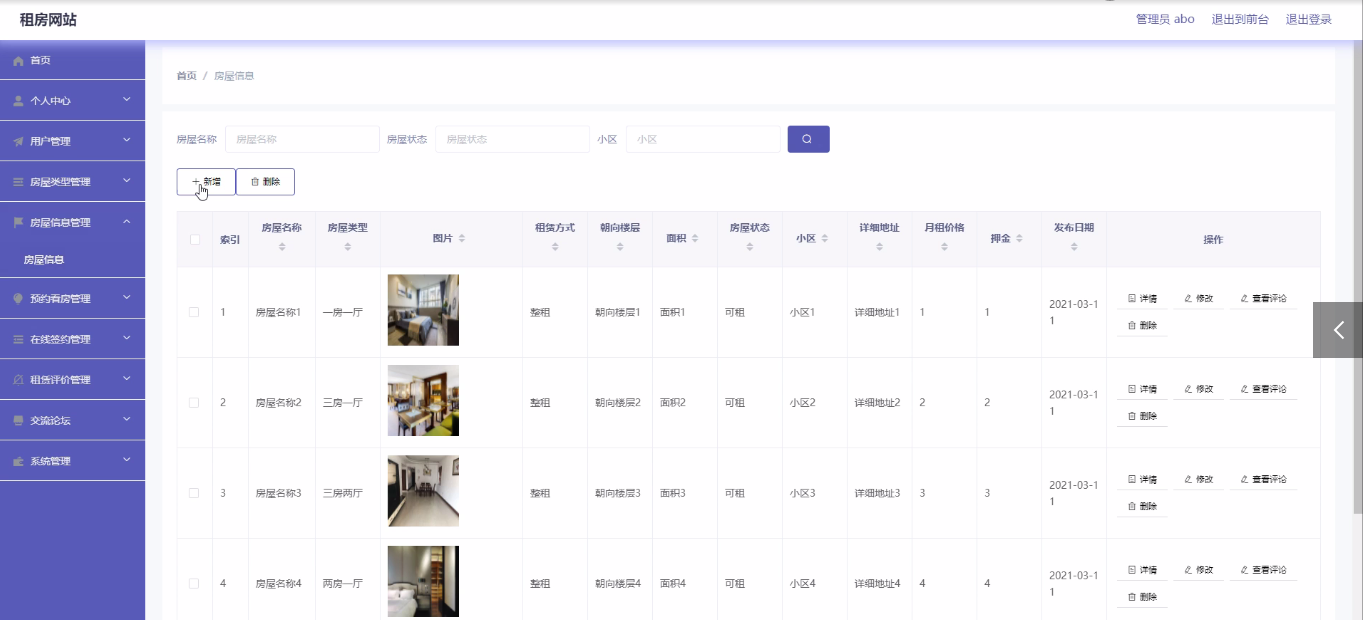Viewport: 1363px width, 620px height.
Task: Sort the table by 押金 column arrows
Action: click(x=1020, y=239)
